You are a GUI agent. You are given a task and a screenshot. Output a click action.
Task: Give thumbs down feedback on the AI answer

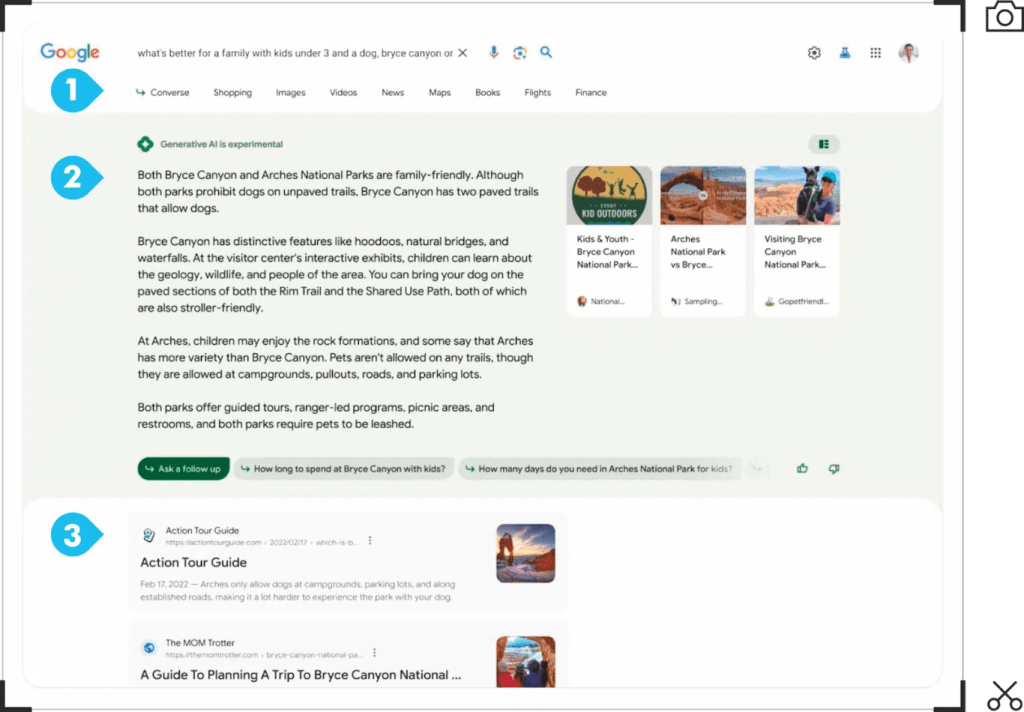pos(834,468)
